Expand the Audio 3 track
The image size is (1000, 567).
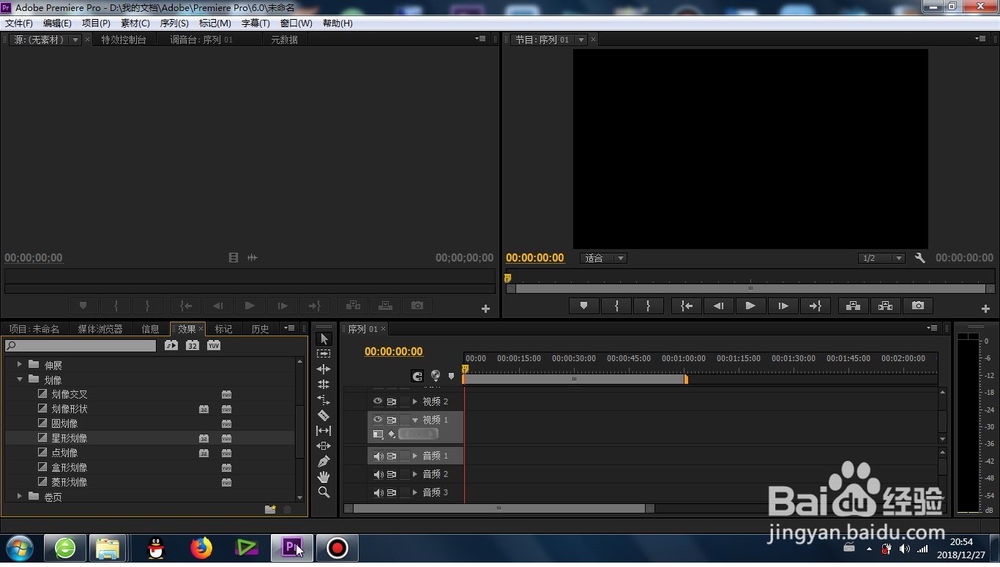pos(415,493)
